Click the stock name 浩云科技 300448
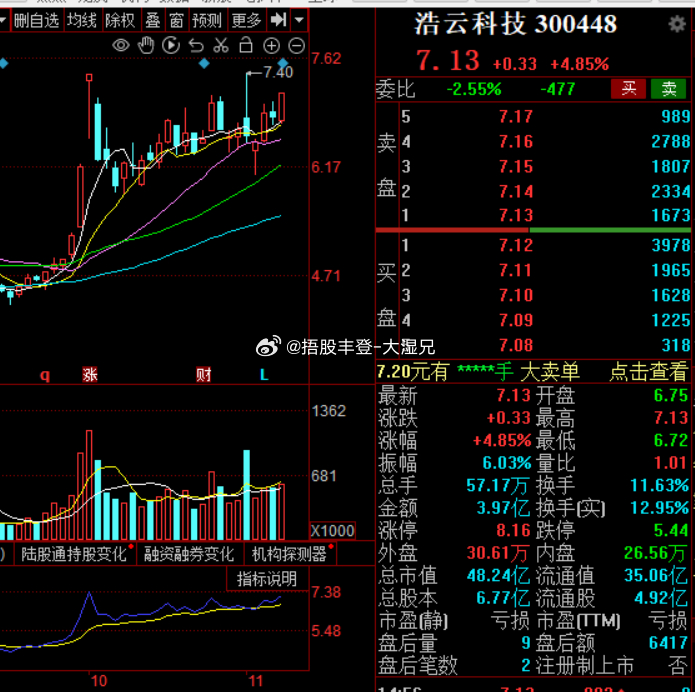The height and width of the screenshot is (692, 695). click(x=515, y=24)
